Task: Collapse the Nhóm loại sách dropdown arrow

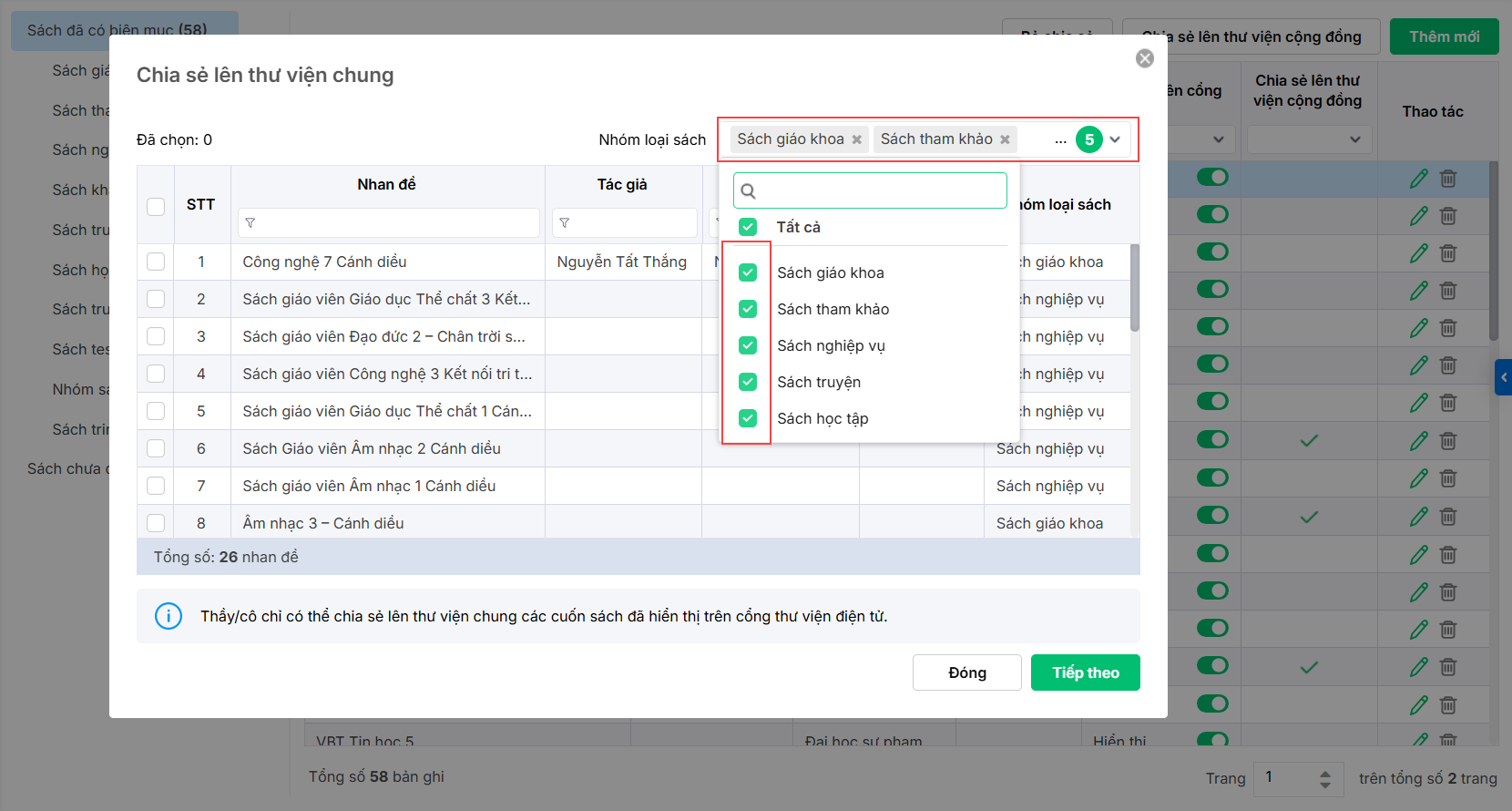Action: (x=1115, y=139)
